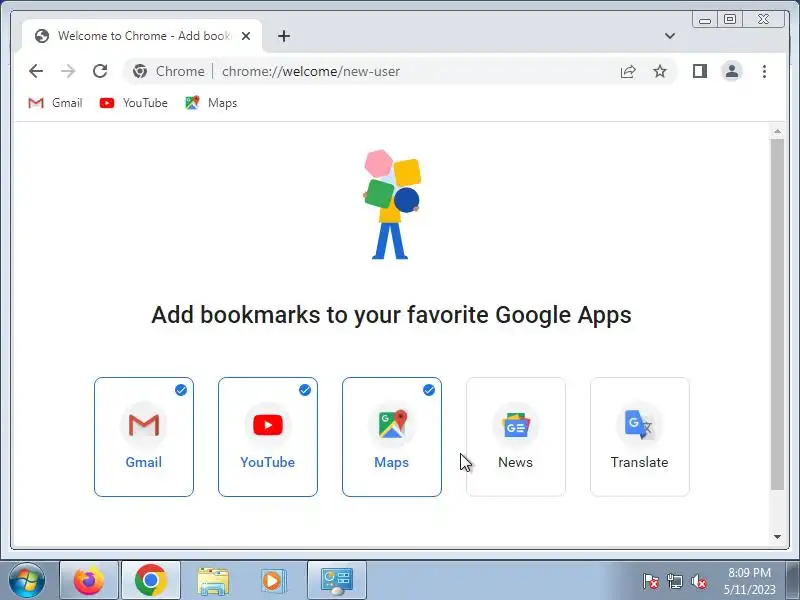Deselect the Maps app card
This screenshot has width=800, height=600.
tap(392, 437)
